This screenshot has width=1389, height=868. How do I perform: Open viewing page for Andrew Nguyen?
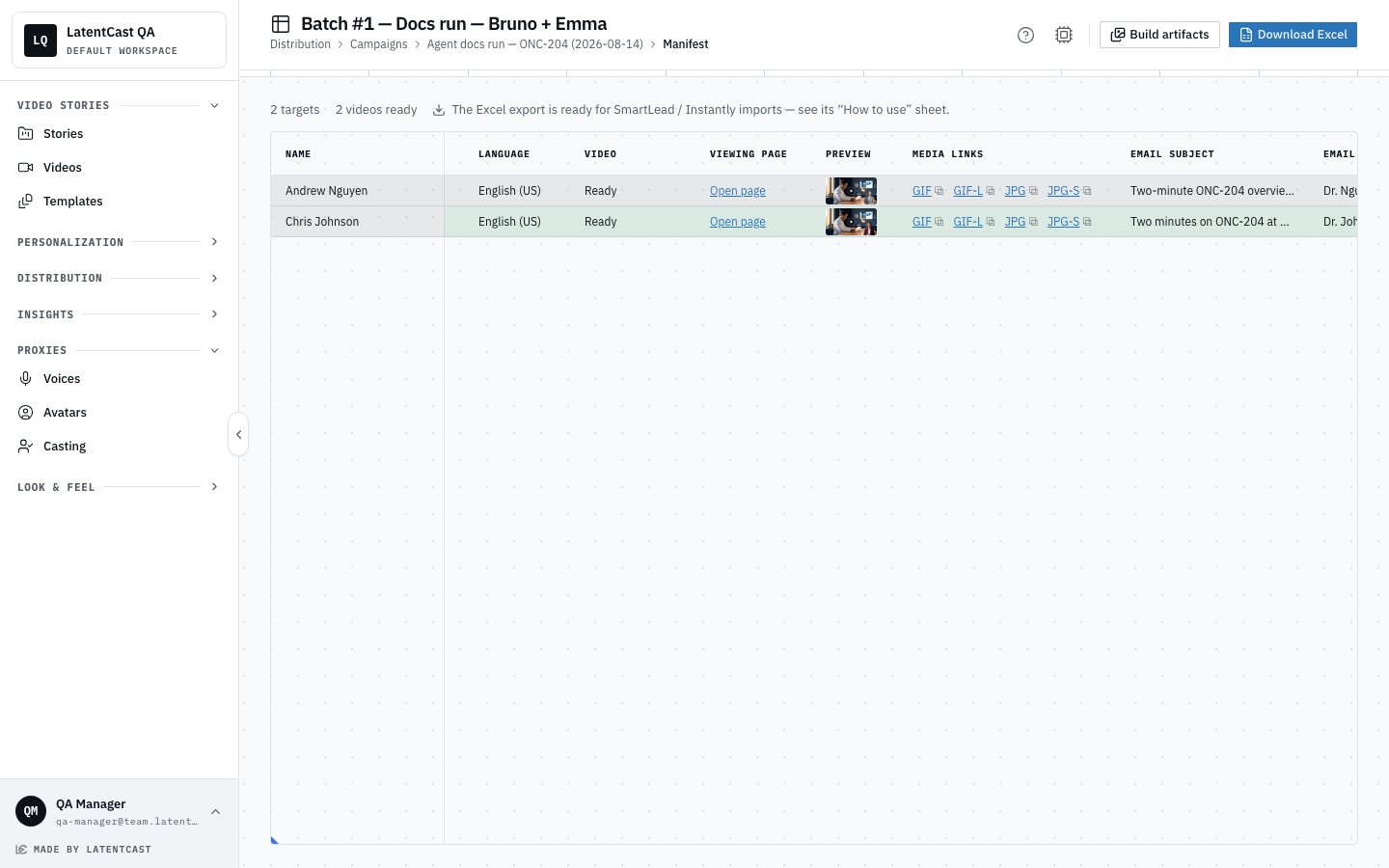click(x=738, y=191)
